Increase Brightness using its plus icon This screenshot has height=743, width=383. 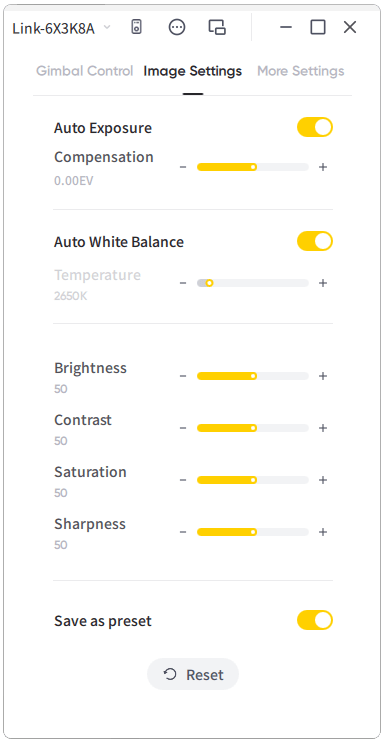coord(323,376)
